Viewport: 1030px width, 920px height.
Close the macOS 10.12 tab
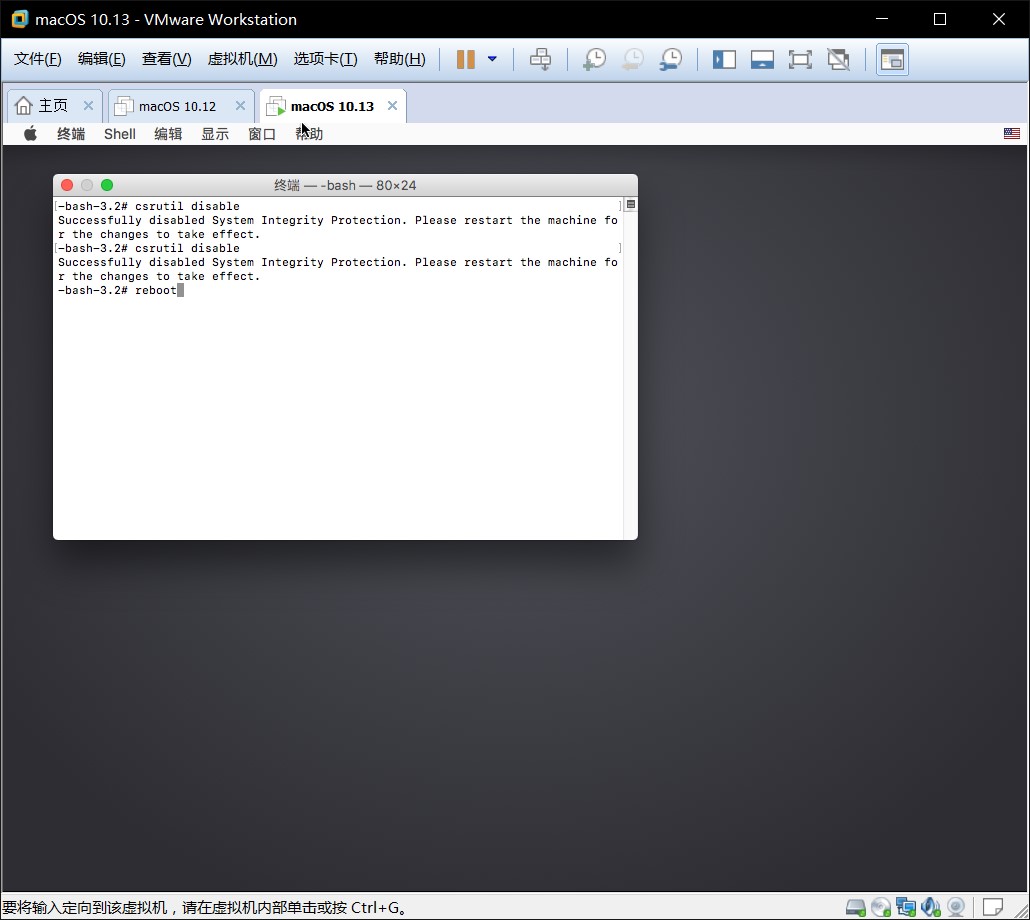point(240,106)
